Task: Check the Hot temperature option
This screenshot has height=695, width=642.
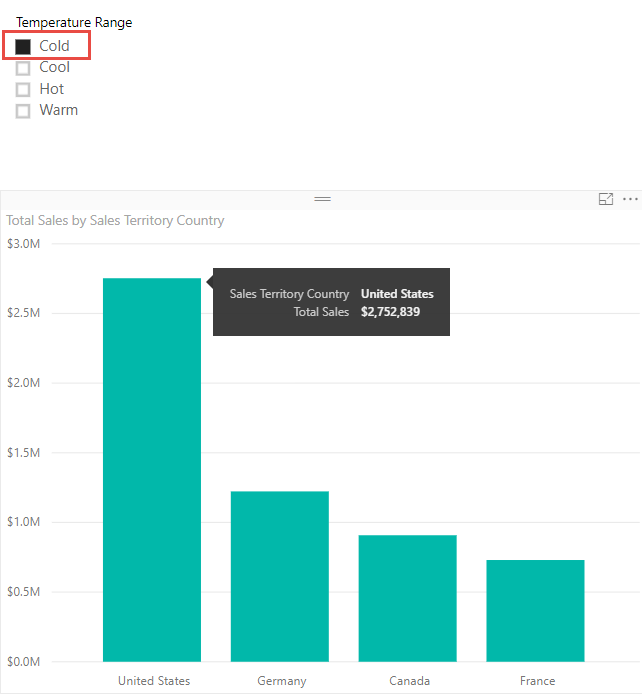Action: pos(23,90)
